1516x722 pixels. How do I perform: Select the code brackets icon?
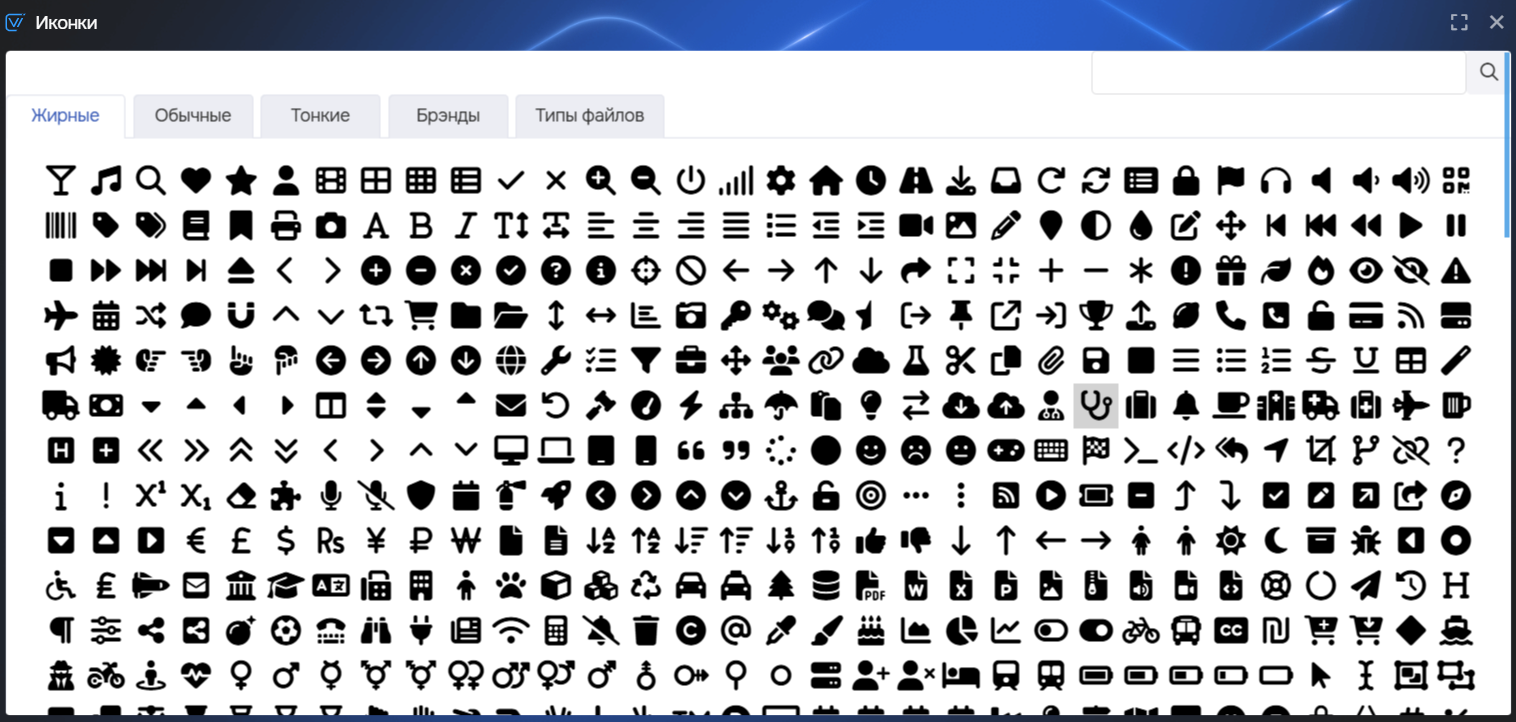(1186, 451)
